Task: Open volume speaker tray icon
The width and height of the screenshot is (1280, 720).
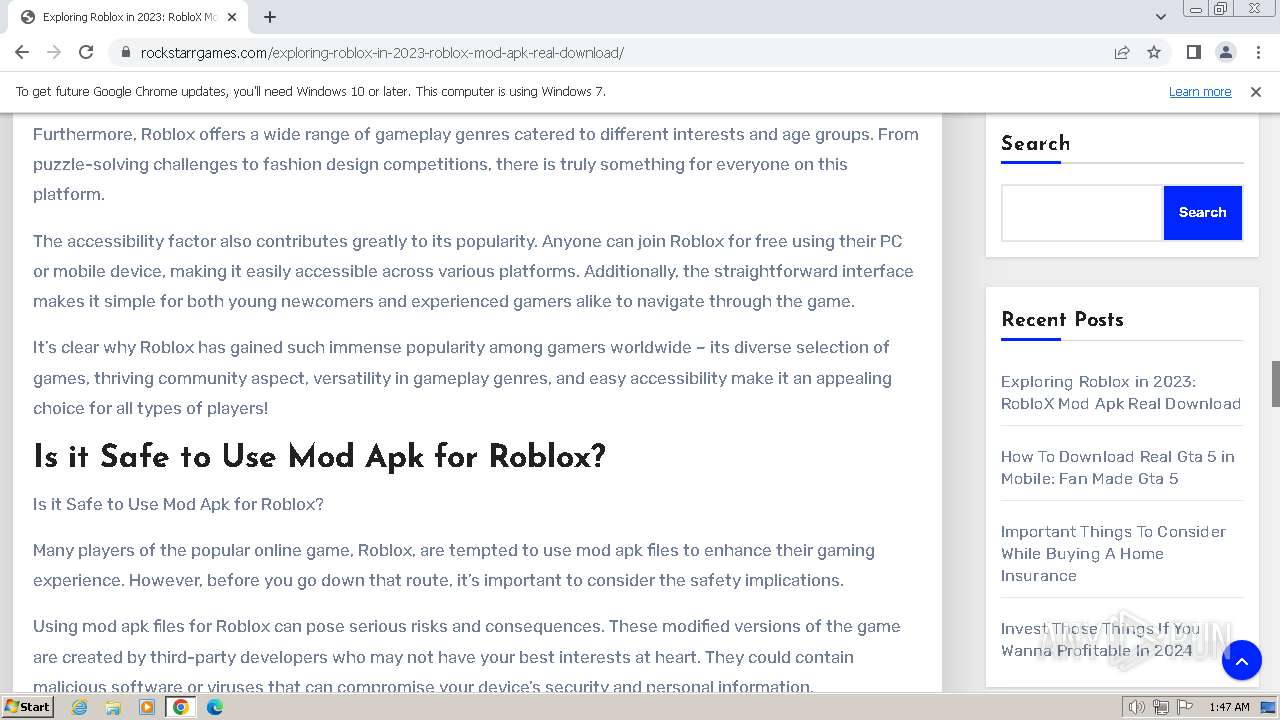Action: coord(1136,707)
